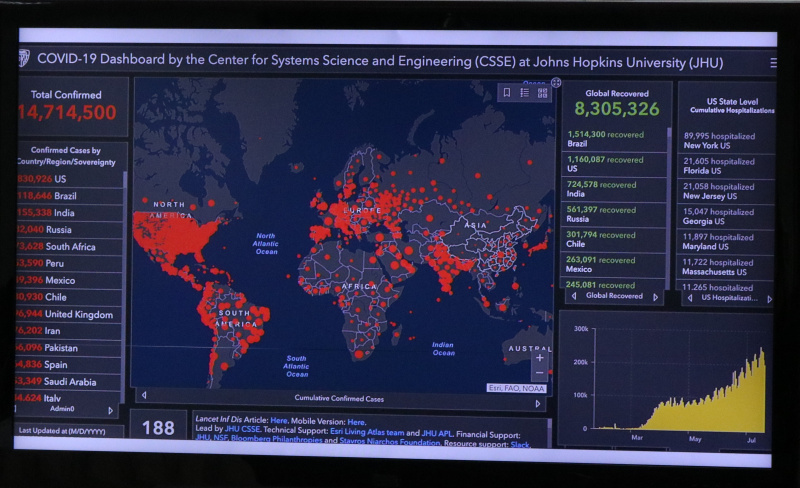Select Iran in the confirmed cases list
800x488 pixels.
70,331
